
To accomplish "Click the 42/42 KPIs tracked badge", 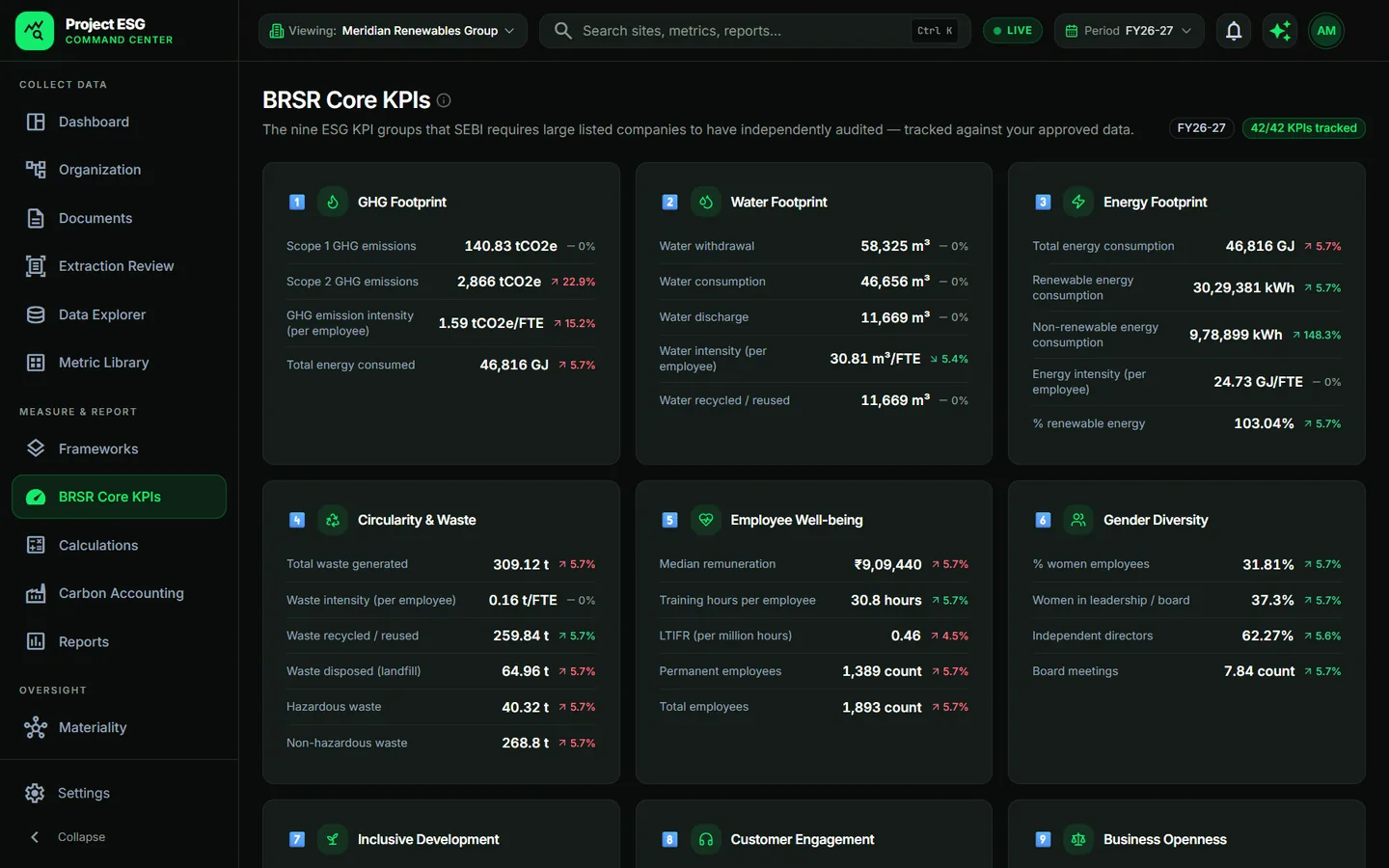I will point(1303,128).
